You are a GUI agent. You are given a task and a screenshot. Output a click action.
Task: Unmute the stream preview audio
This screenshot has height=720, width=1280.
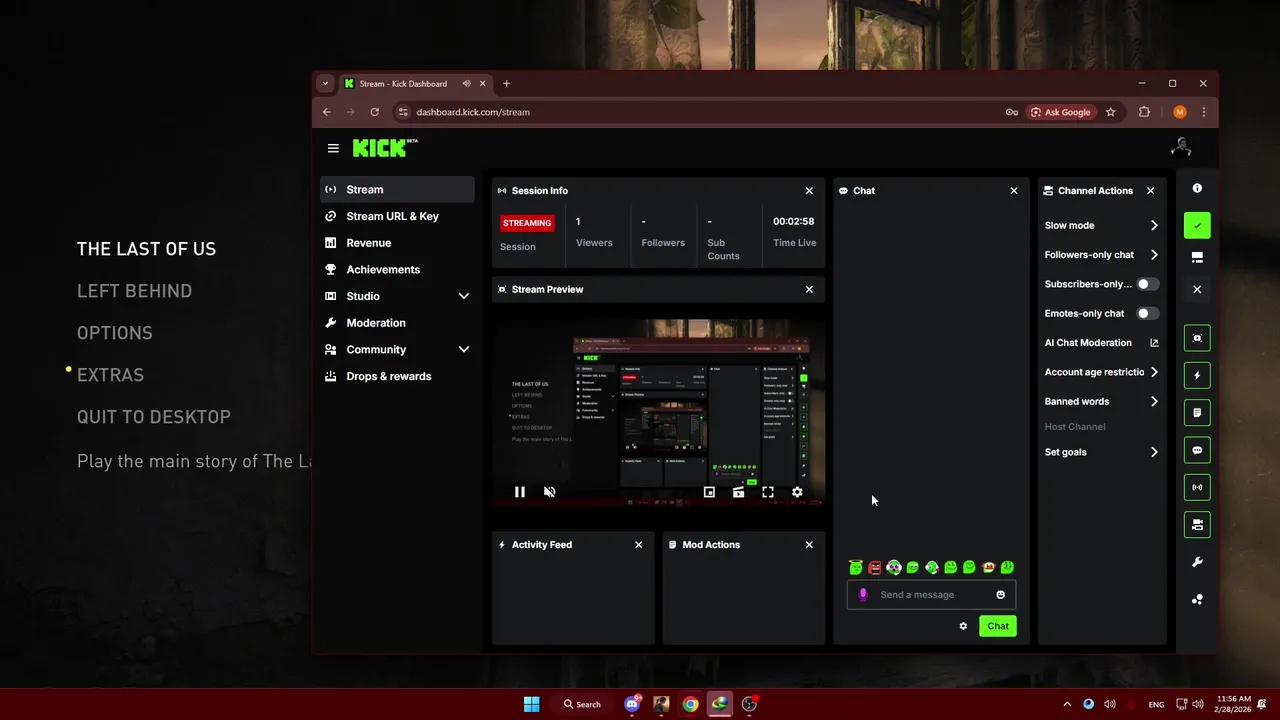click(549, 492)
